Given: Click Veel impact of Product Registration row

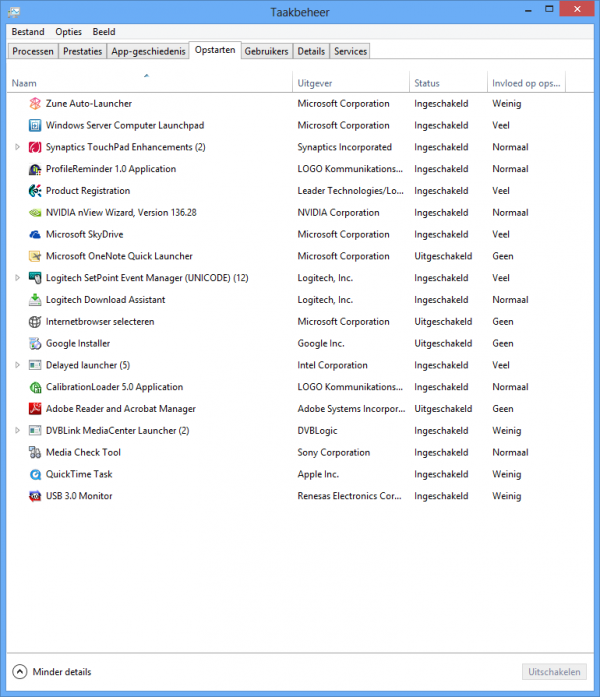Looking at the screenshot, I should tap(501, 191).
